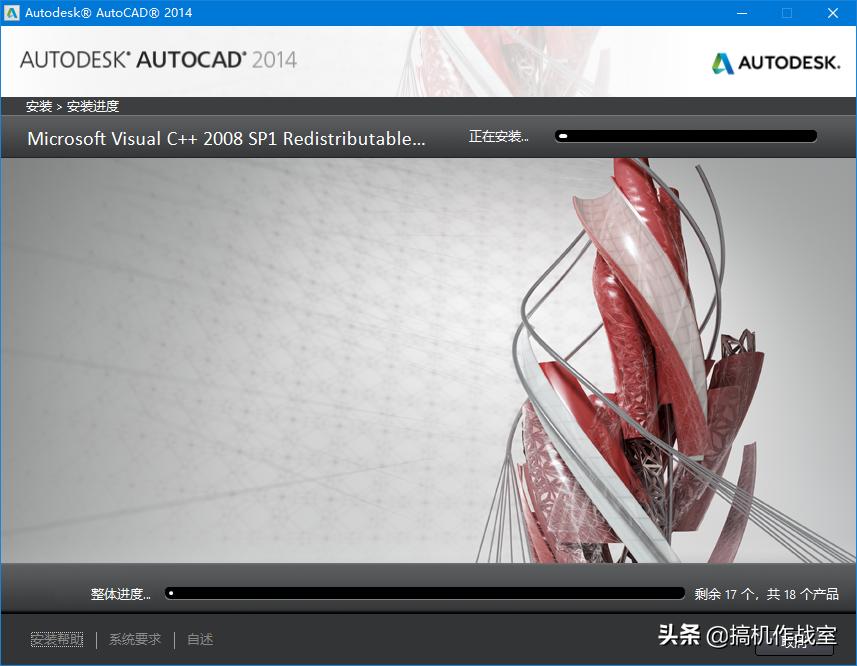Click the AUTOCAD 2014 product logo banner
The image size is (857, 666).
click(x=160, y=61)
